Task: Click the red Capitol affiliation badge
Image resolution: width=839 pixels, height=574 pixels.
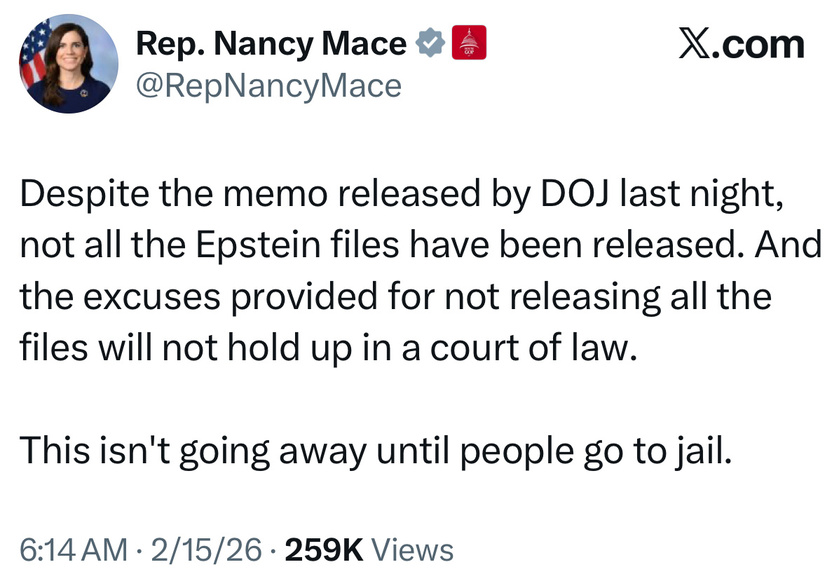Action: point(470,43)
